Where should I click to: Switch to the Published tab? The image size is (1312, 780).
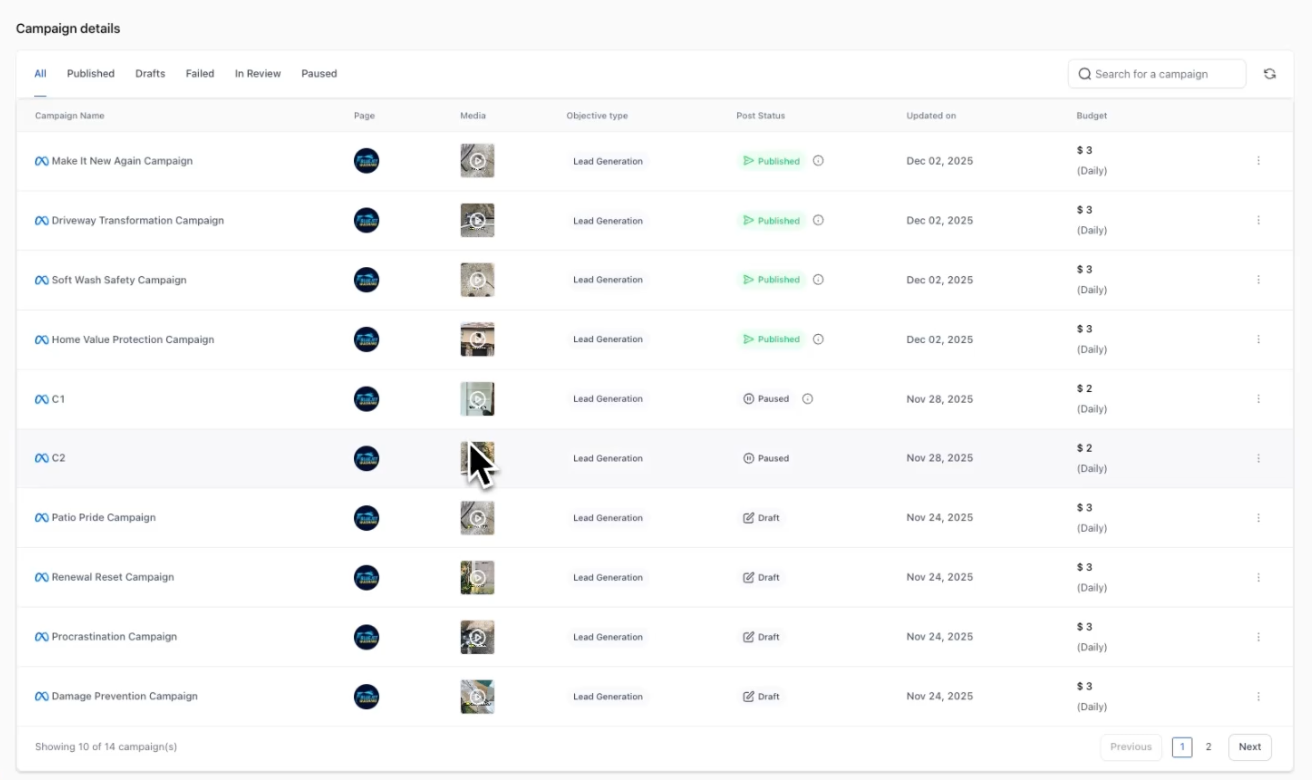coord(91,74)
